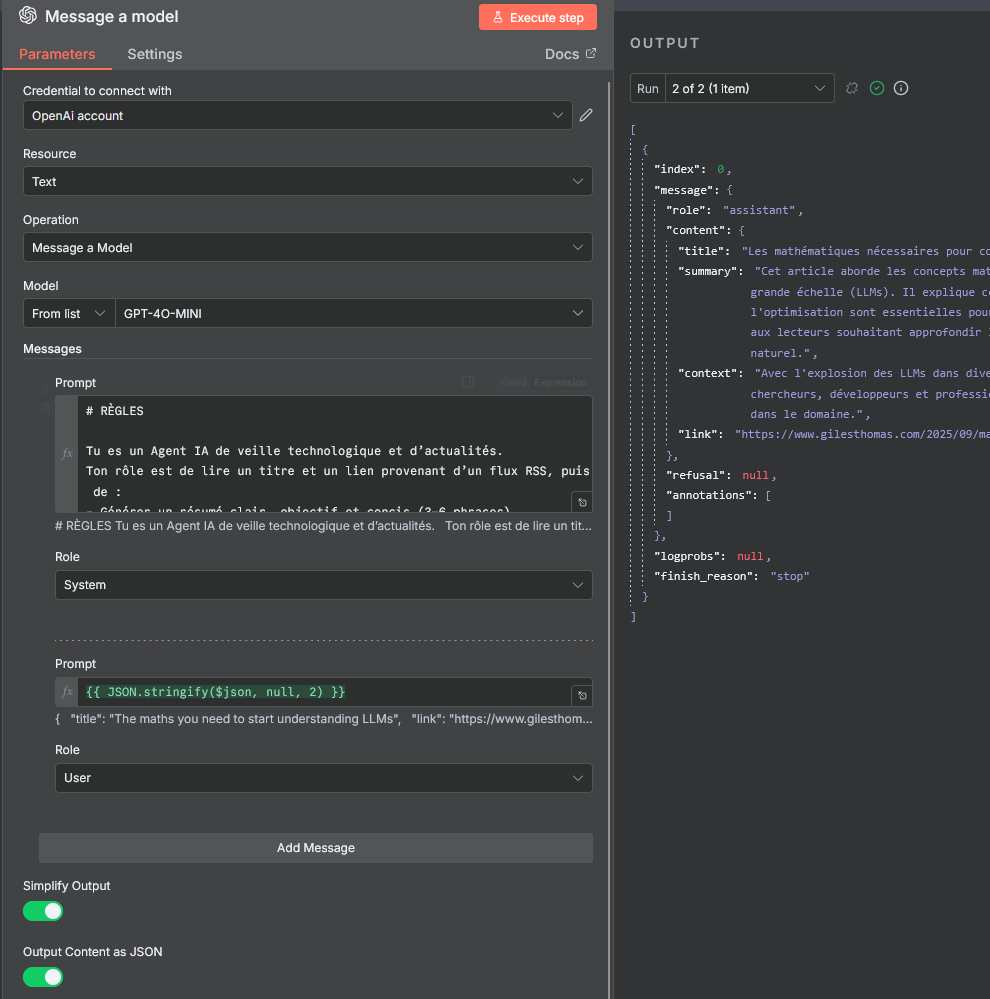Viewport: 990px width, 999px height.
Task: Open the Resource dropdown showing Text
Action: (x=308, y=181)
